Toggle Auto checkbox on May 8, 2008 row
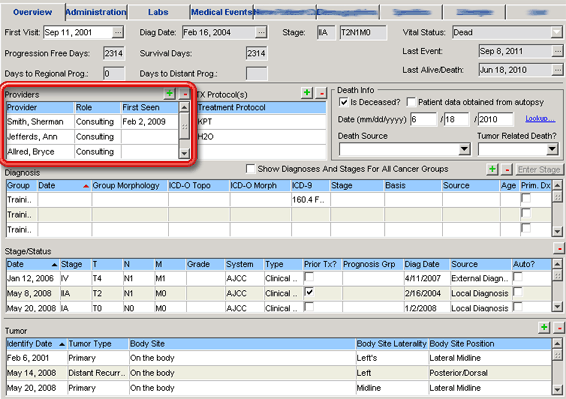Image resolution: width=566 pixels, height=399 pixels. [x=518, y=292]
